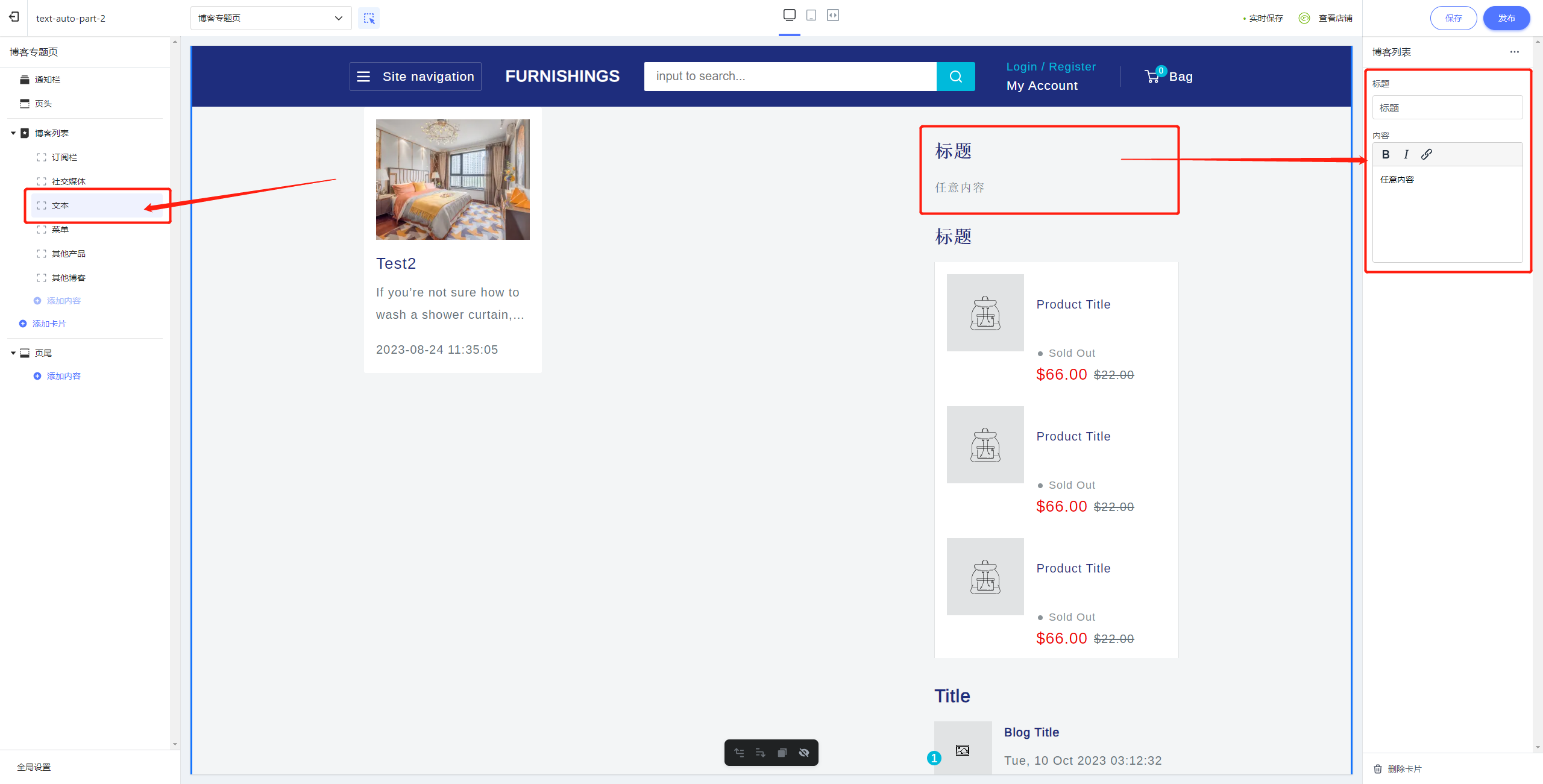Insert a link in content editor

click(x=1427, y=154)
